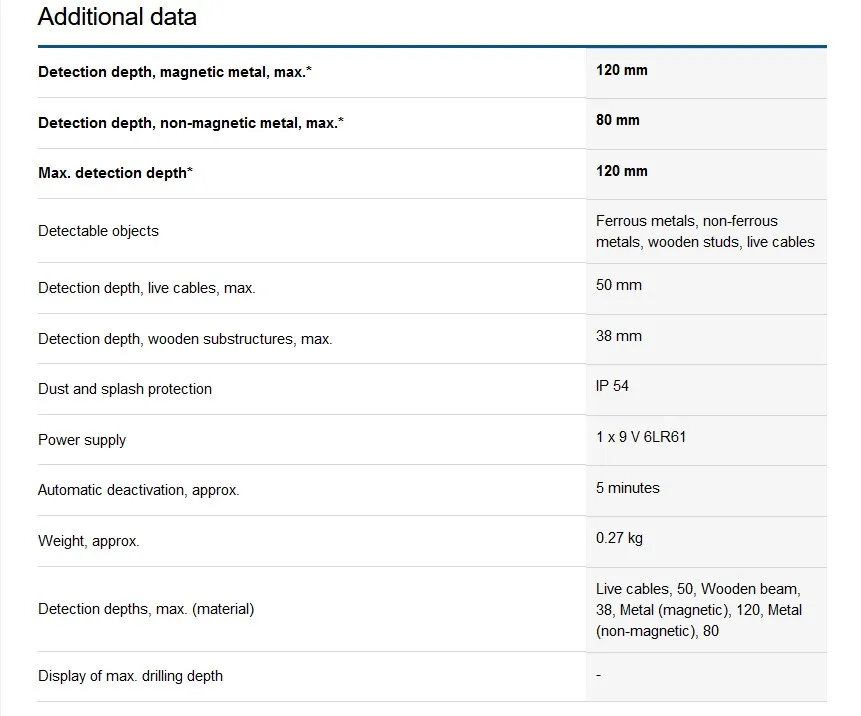Click the "Additional data" heading

[x=117, y=17]
